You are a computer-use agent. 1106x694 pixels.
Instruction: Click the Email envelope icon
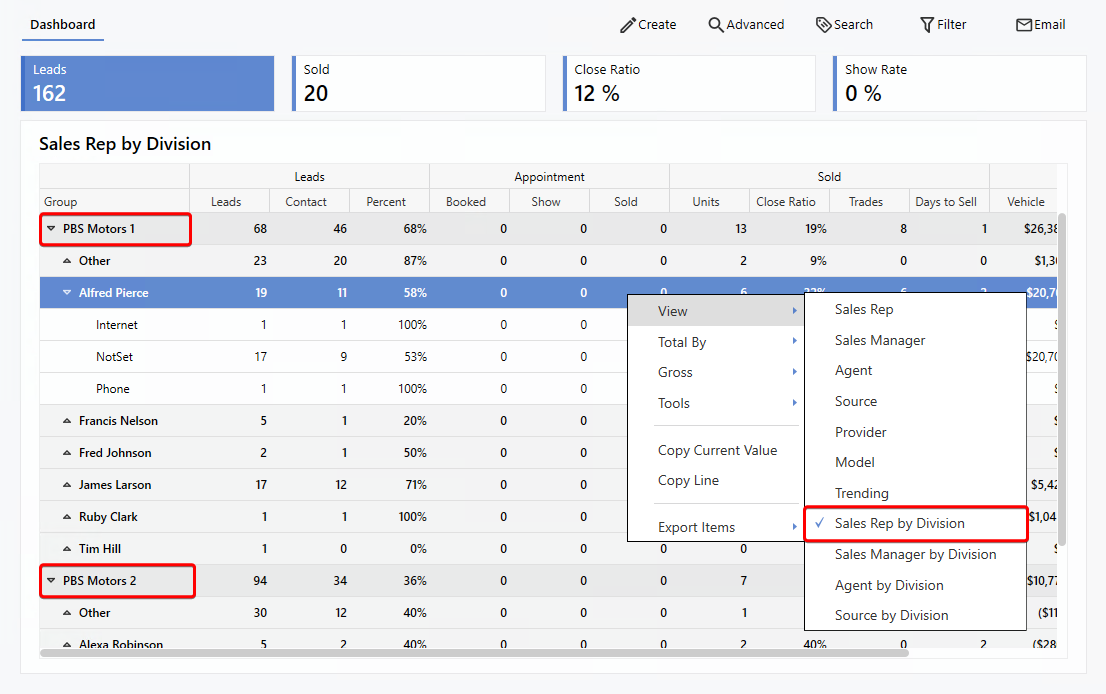tap(1024, 25)
